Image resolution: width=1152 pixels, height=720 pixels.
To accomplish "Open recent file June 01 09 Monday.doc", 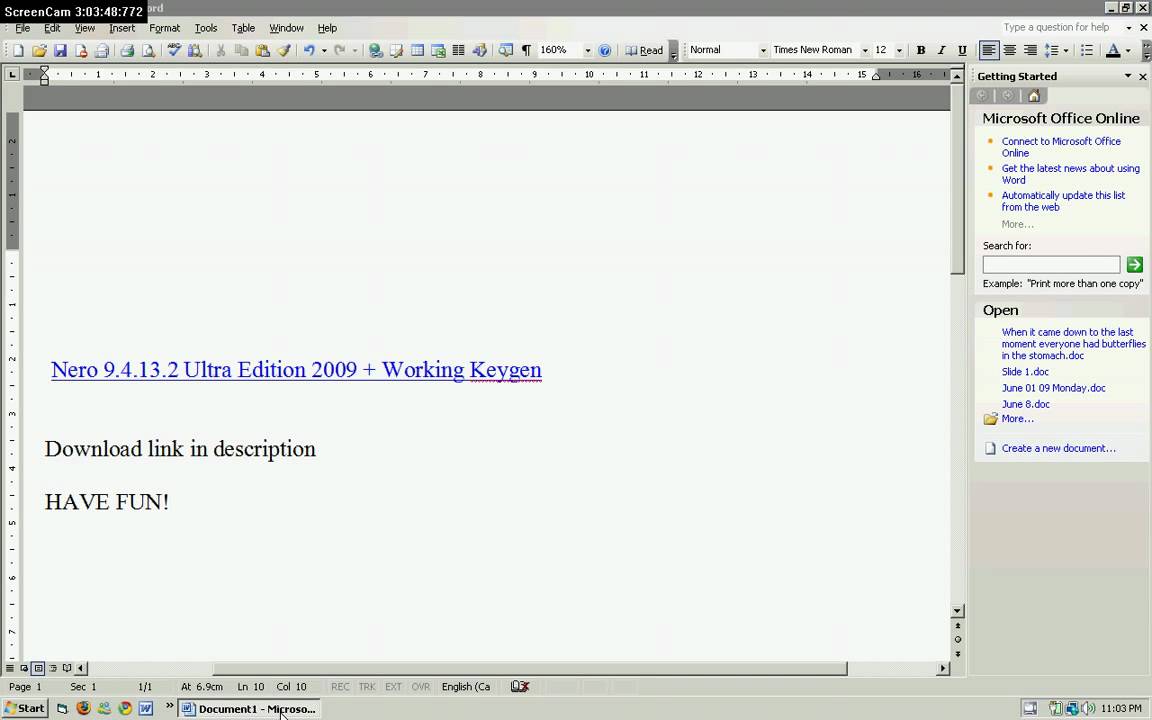I will [1054, 388].
